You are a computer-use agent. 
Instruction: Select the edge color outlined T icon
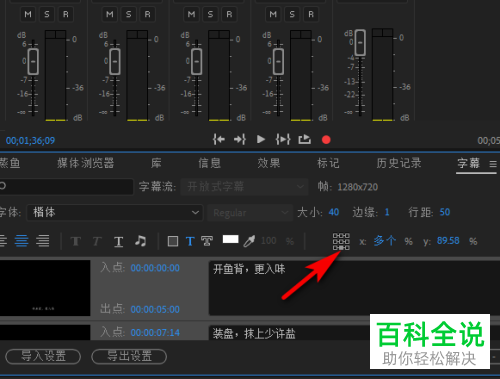point(207,241)
